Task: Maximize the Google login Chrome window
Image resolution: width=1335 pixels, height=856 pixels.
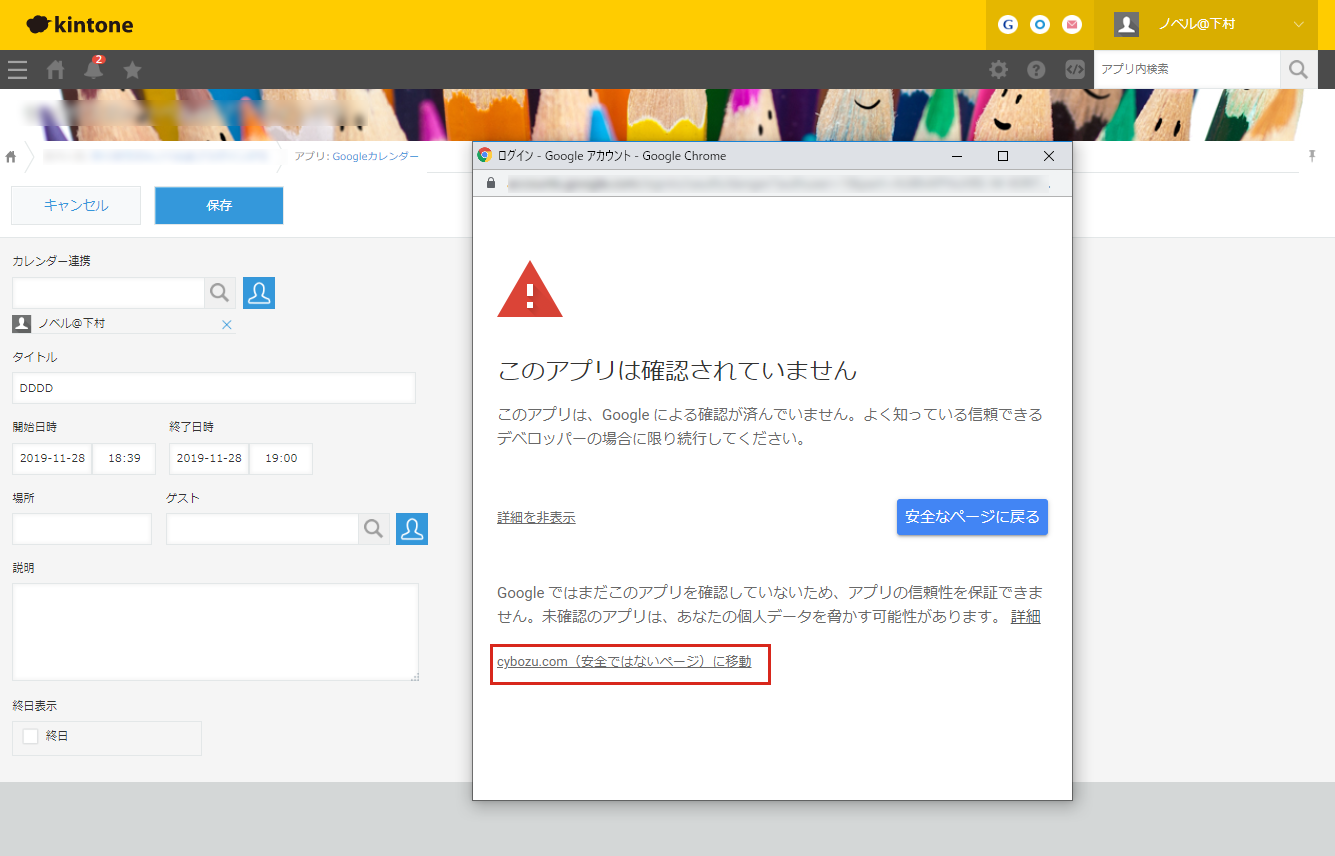Action: (1003, 156)
